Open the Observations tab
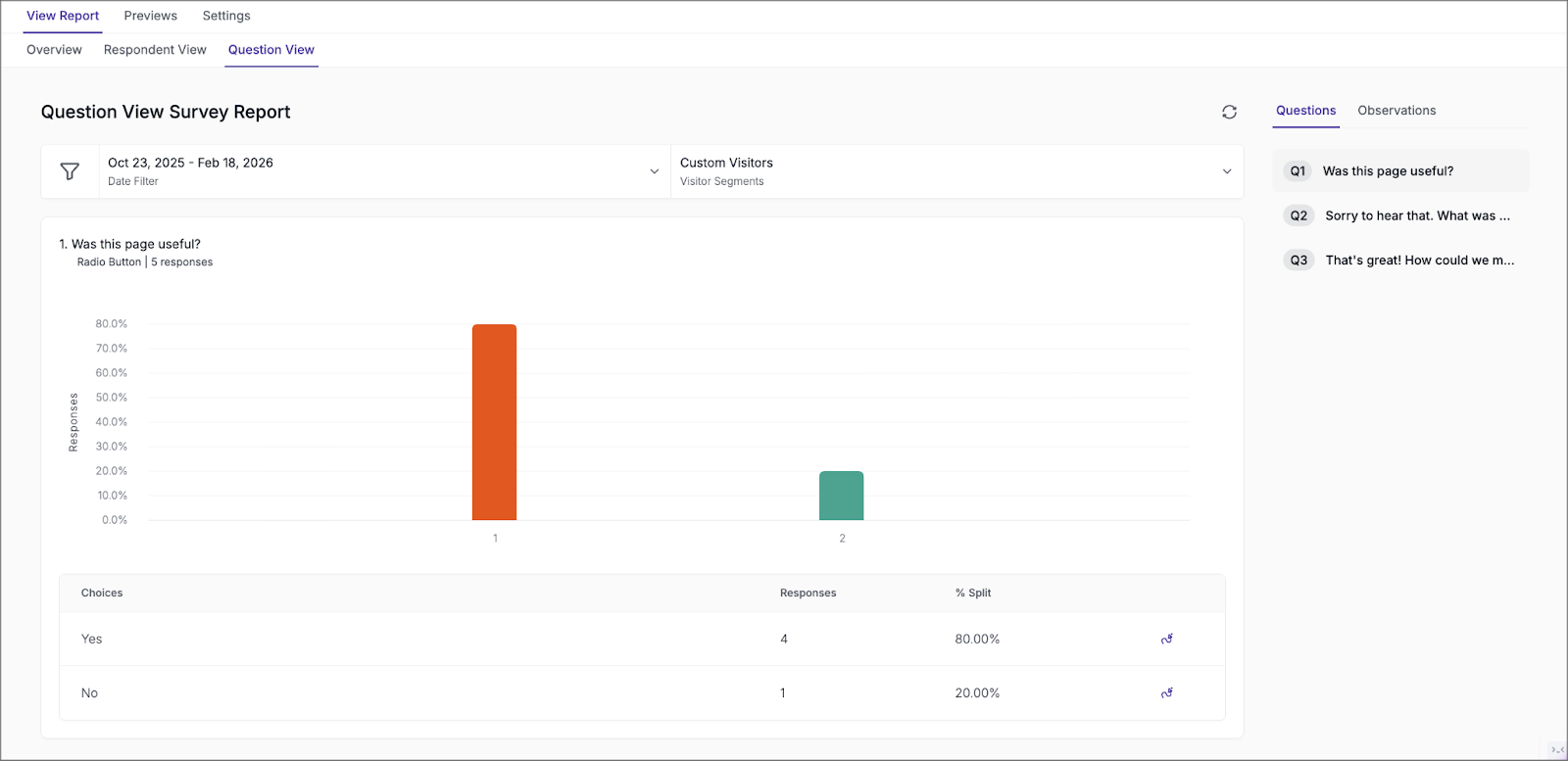This screenshot has width=1568, height=761. (1396, 111)
